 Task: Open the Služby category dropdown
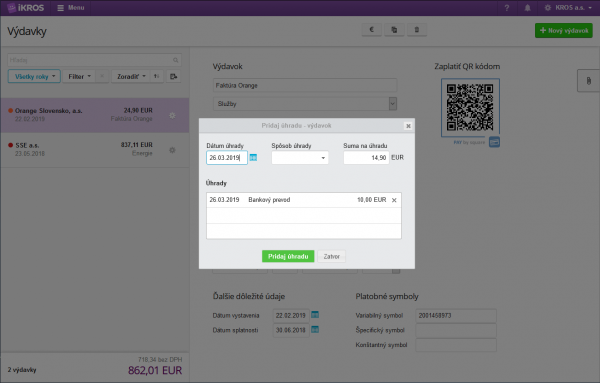coord(305,104)
